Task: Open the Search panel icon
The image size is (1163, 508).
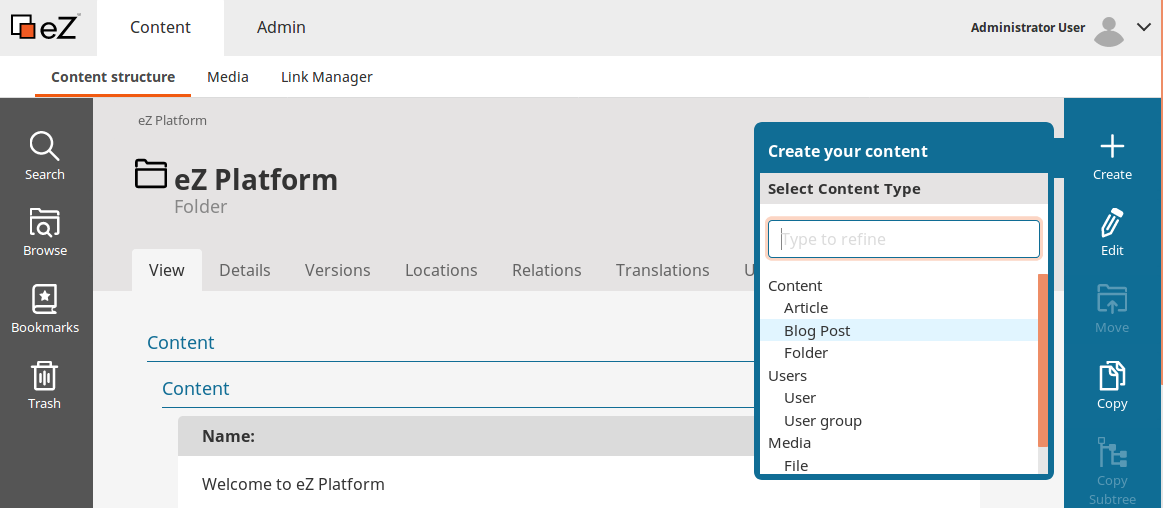Action: click(x=45, y=147)
